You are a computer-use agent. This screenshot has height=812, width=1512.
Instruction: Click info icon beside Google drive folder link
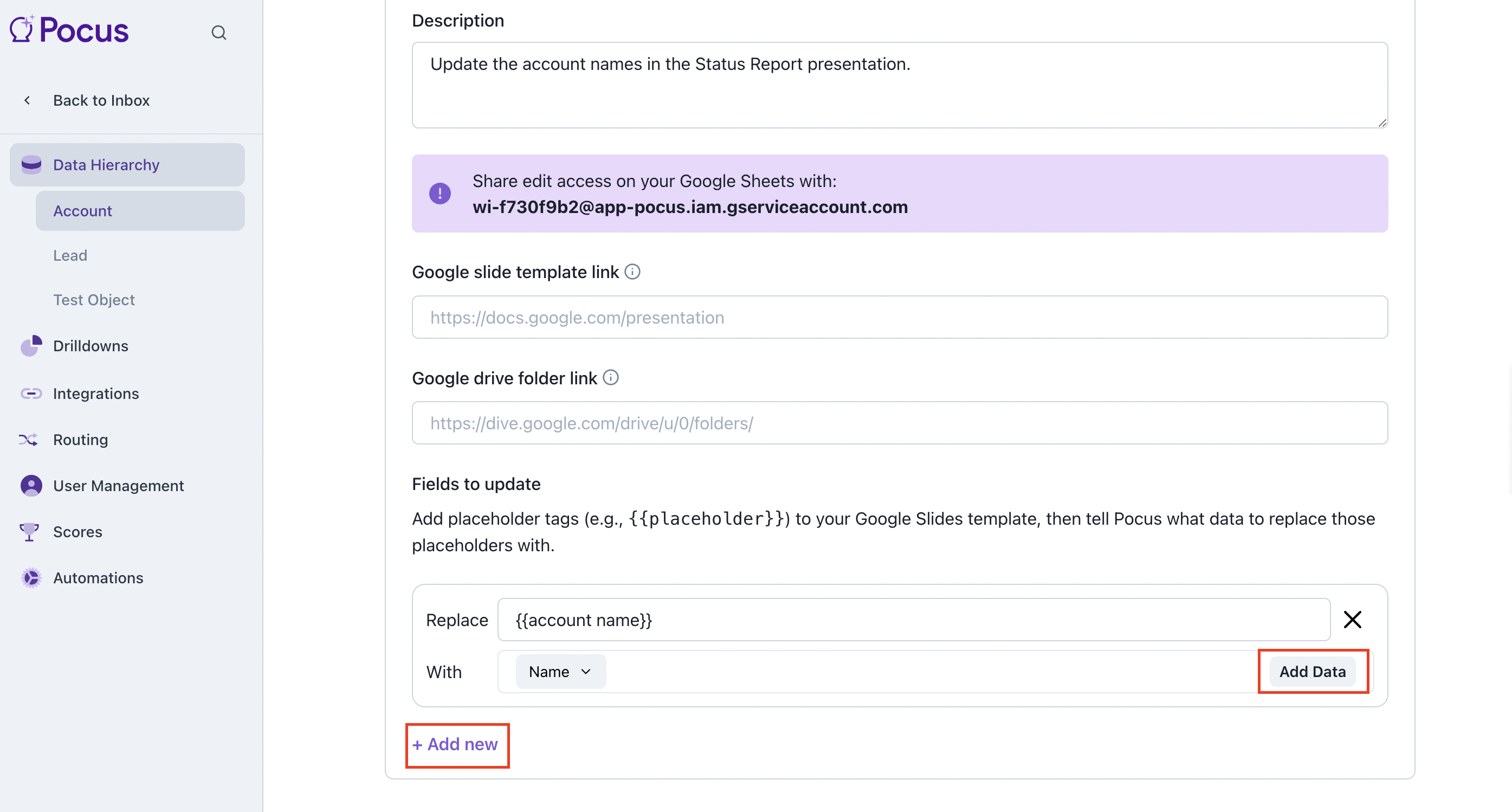pos(610,377)
